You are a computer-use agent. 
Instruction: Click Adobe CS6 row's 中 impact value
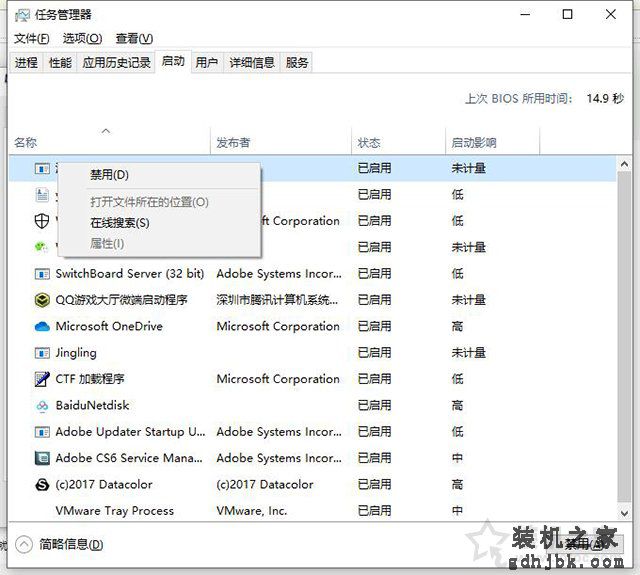457,458
